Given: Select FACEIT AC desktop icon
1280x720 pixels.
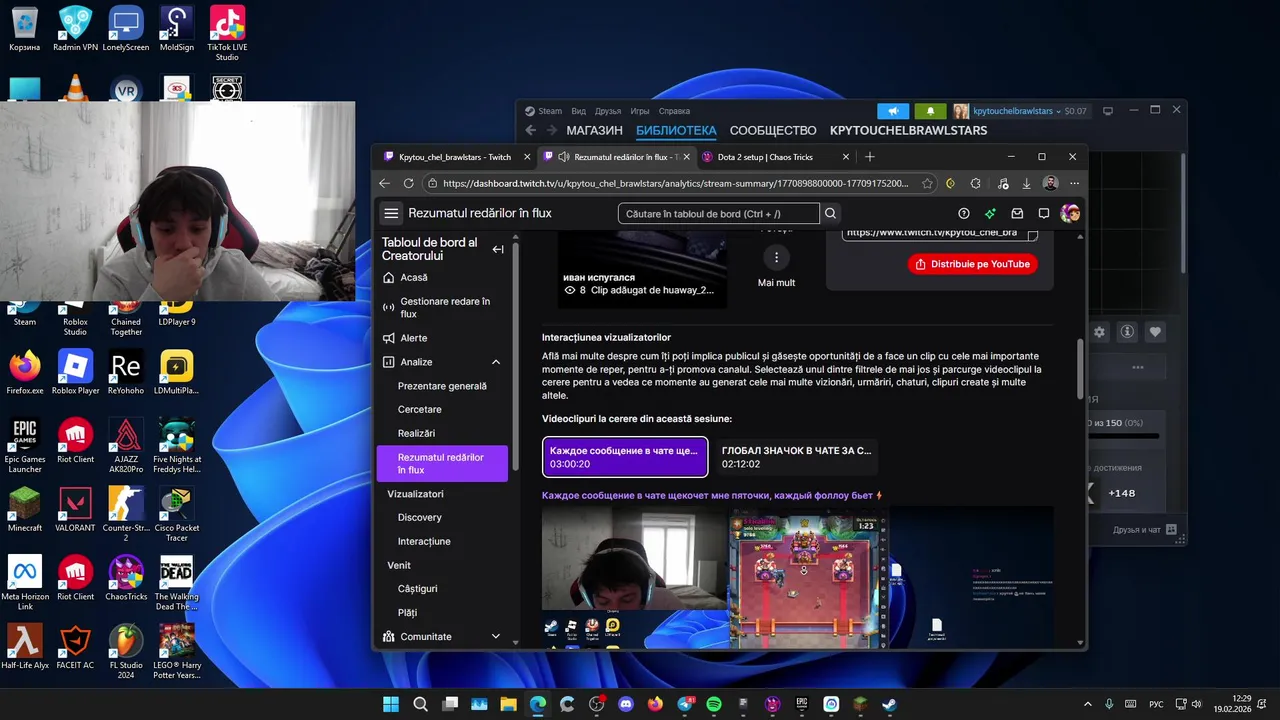Looking at the screenshot, I should click(75, 647).
